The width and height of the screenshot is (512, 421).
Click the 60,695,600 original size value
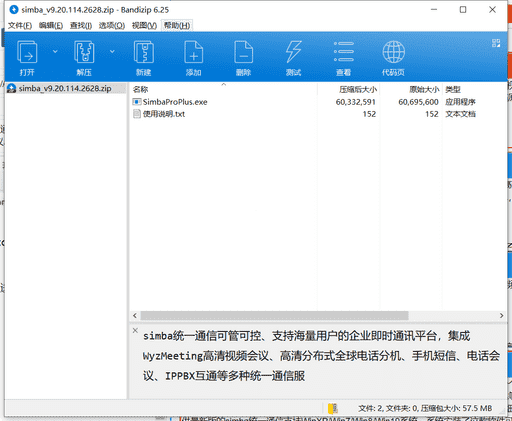pyautogui.click(x=418, y=102)
